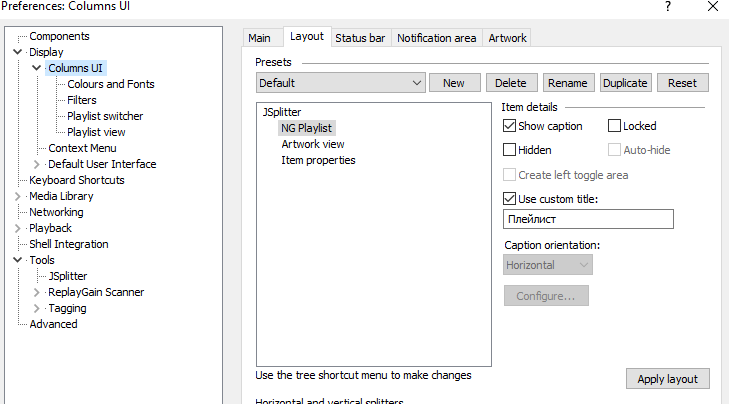Viewport: 729px width, 404px height.
Task: Enable the Locked checkbox
Action: pyautogui.click(x=615, y=126)
